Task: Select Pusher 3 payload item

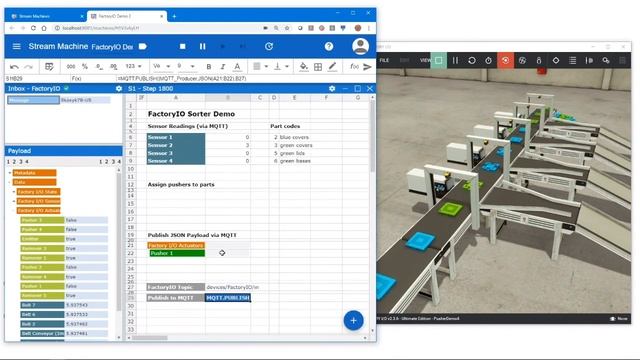Action: click(x=42, y=220)
